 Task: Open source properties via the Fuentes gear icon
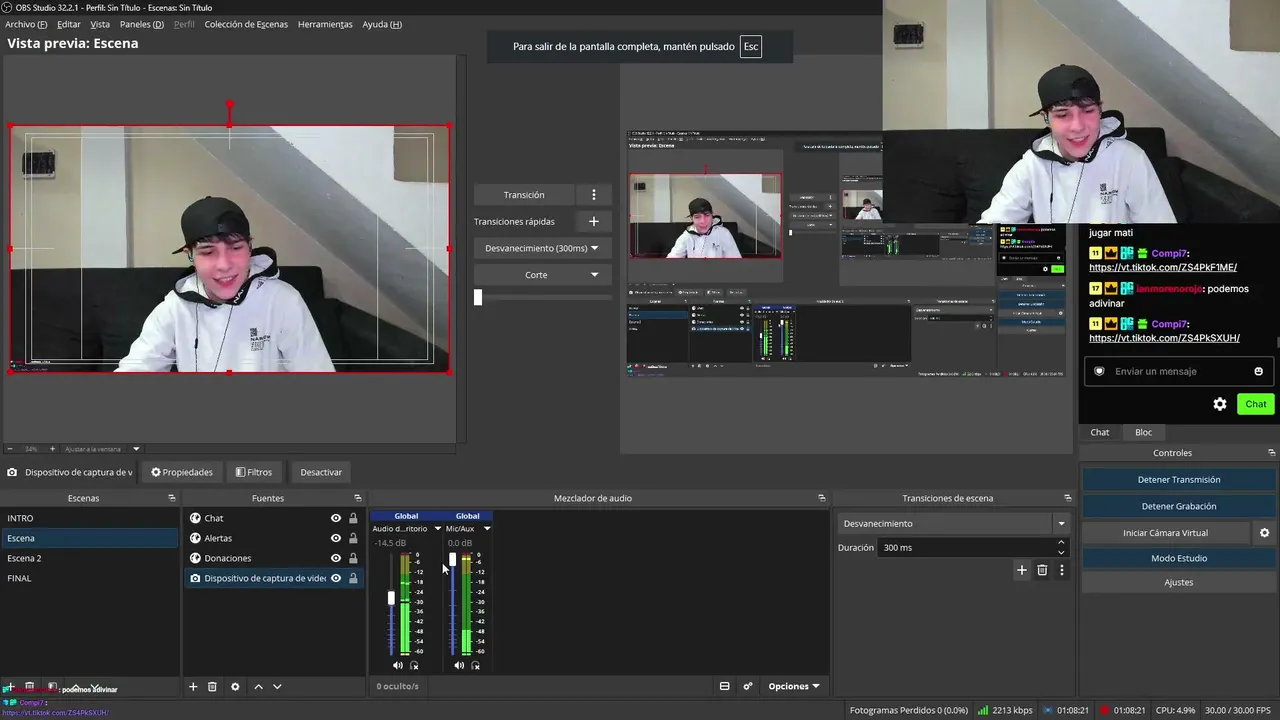click(235, 687)
